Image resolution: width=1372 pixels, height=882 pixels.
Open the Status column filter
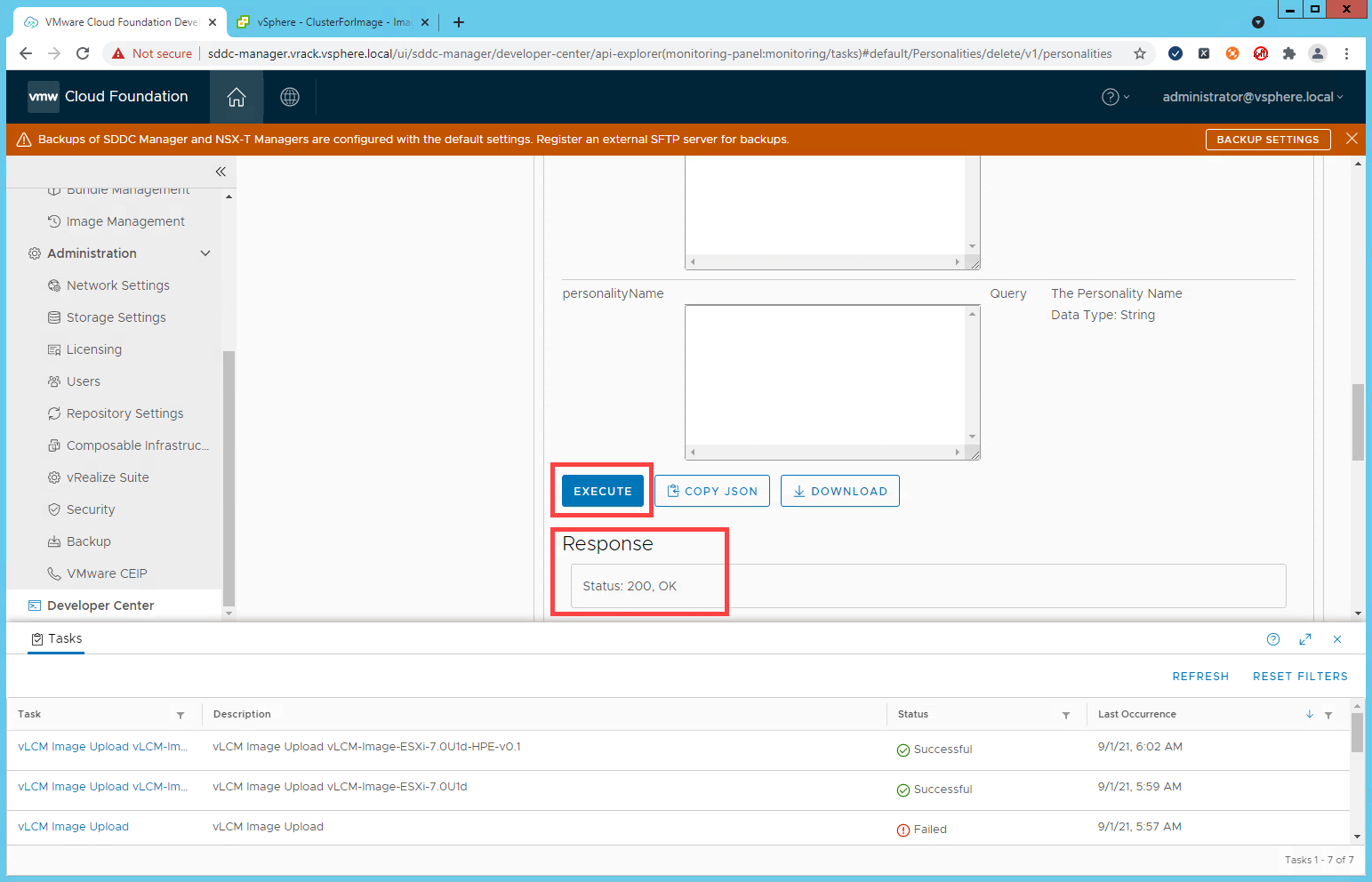point(1066,715)
